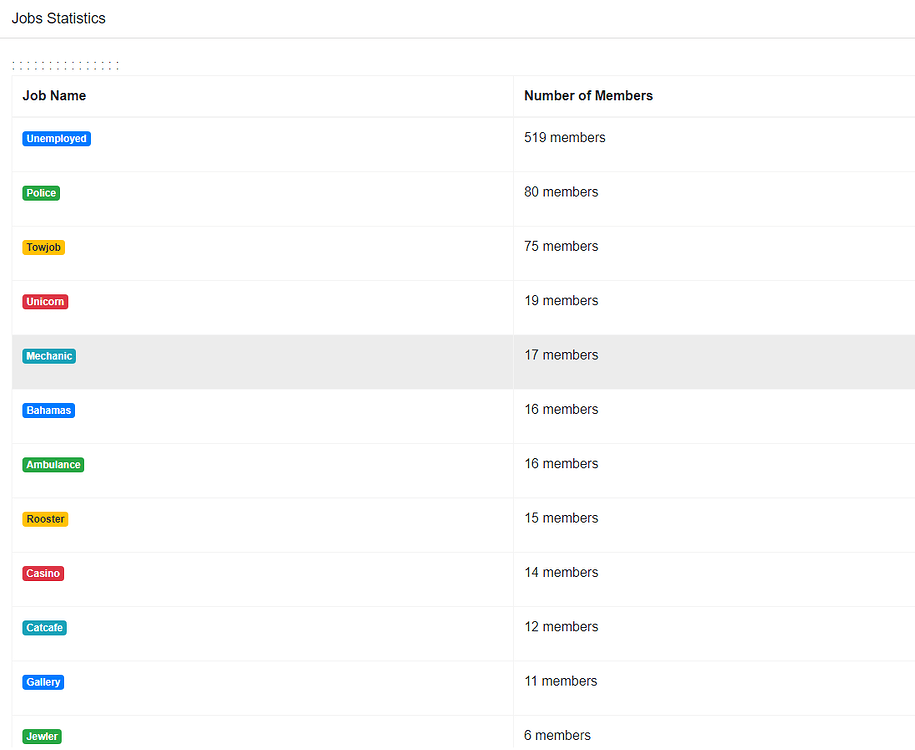Select the Rooster job badge
Screen dimensions: 915x750
[45, 519]
